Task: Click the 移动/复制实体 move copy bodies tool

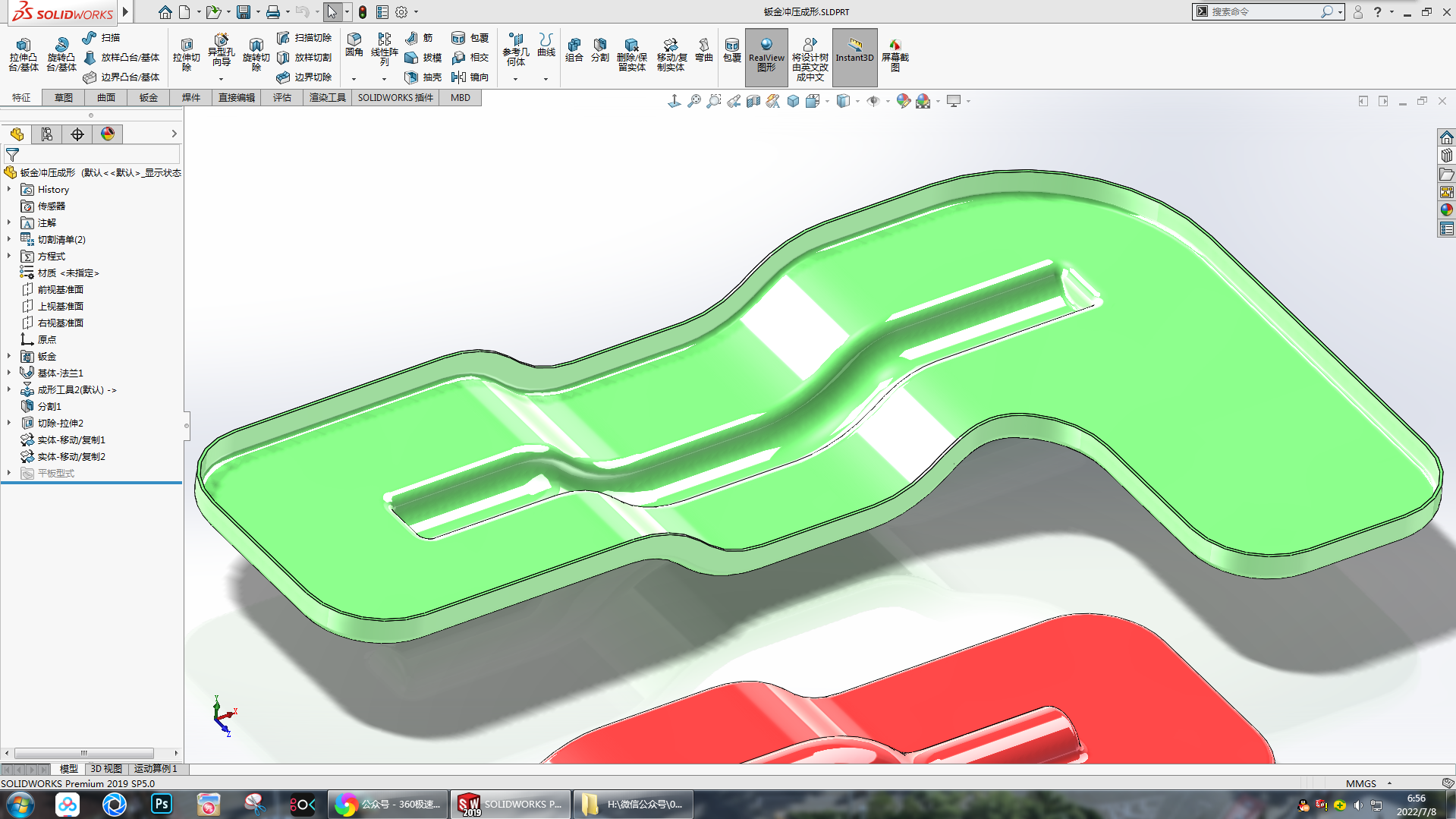Action: pos(671,55)
